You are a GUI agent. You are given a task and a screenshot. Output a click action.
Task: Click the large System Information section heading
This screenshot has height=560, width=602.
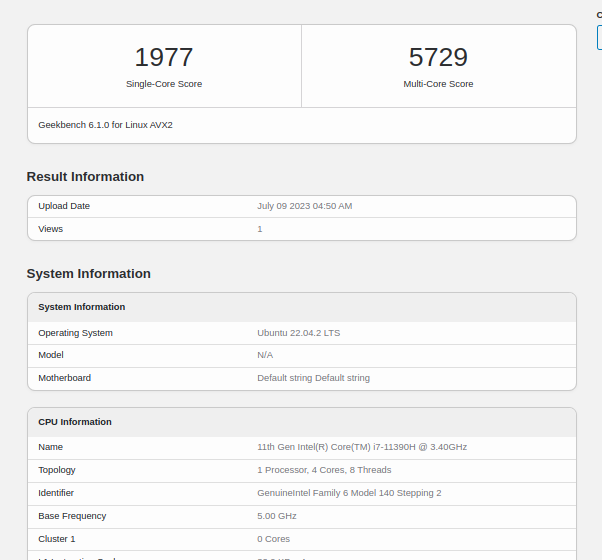coord(89,274)
